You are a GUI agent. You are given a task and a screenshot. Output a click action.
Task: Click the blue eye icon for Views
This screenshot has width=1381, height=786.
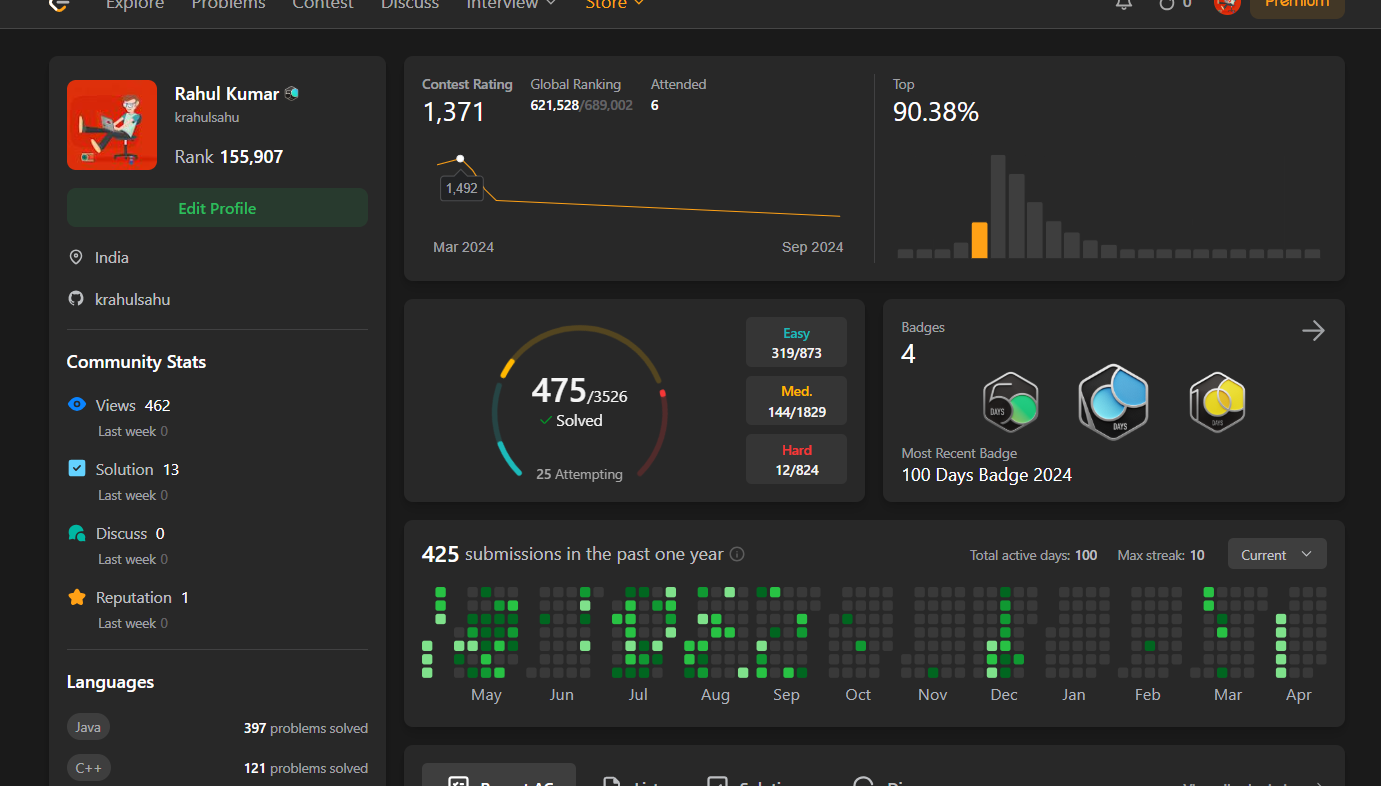pos(77,405)
